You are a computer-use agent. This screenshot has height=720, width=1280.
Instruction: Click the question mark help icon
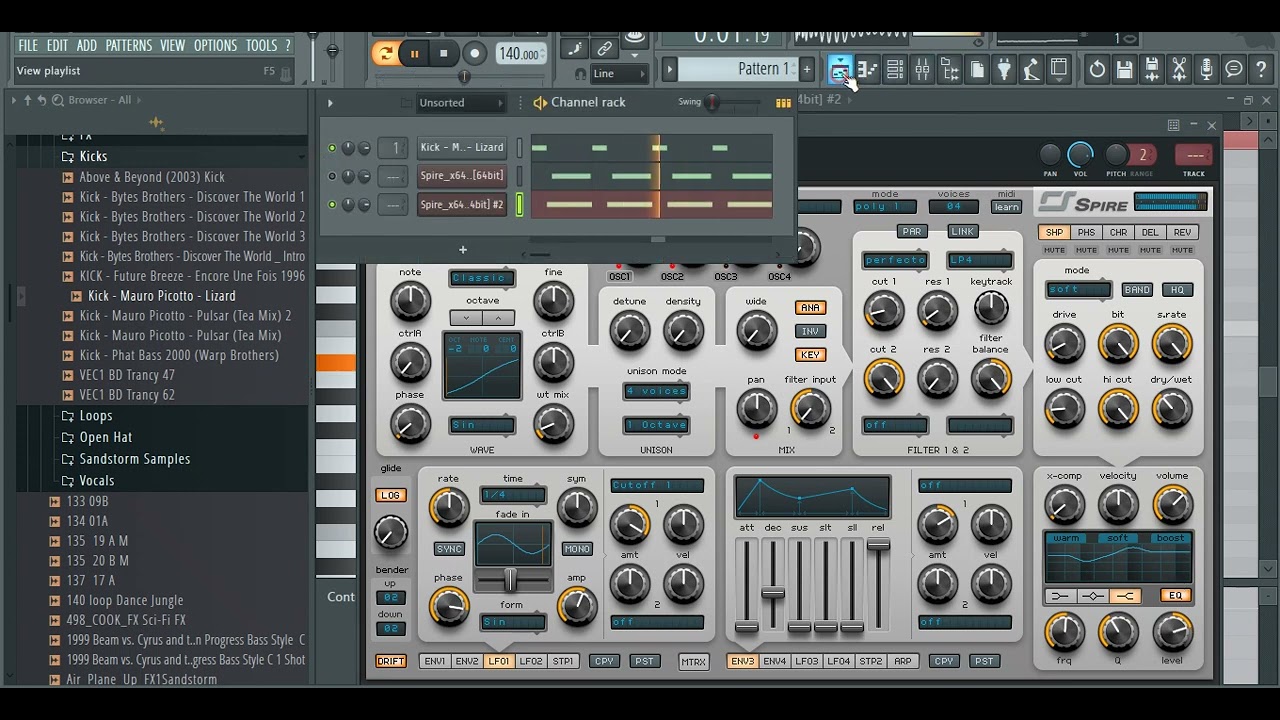point(1262,69)
